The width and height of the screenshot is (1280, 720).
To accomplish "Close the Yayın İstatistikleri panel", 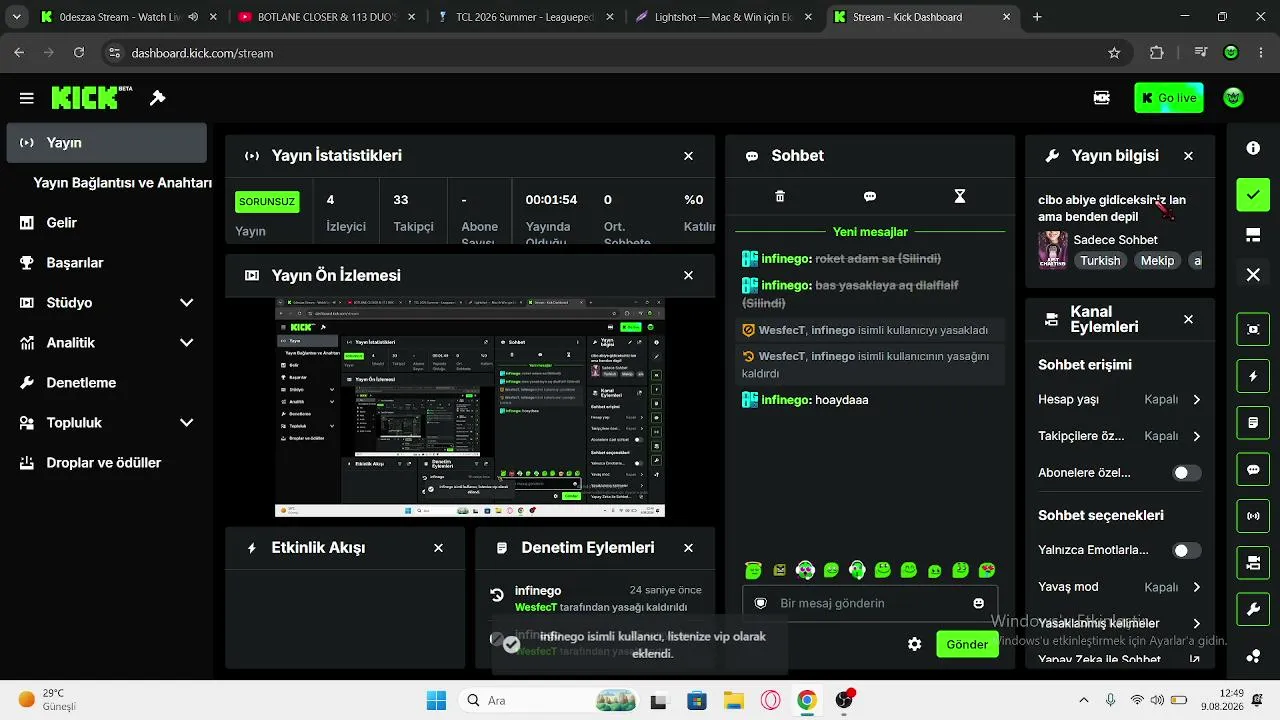I will point(688,156).
